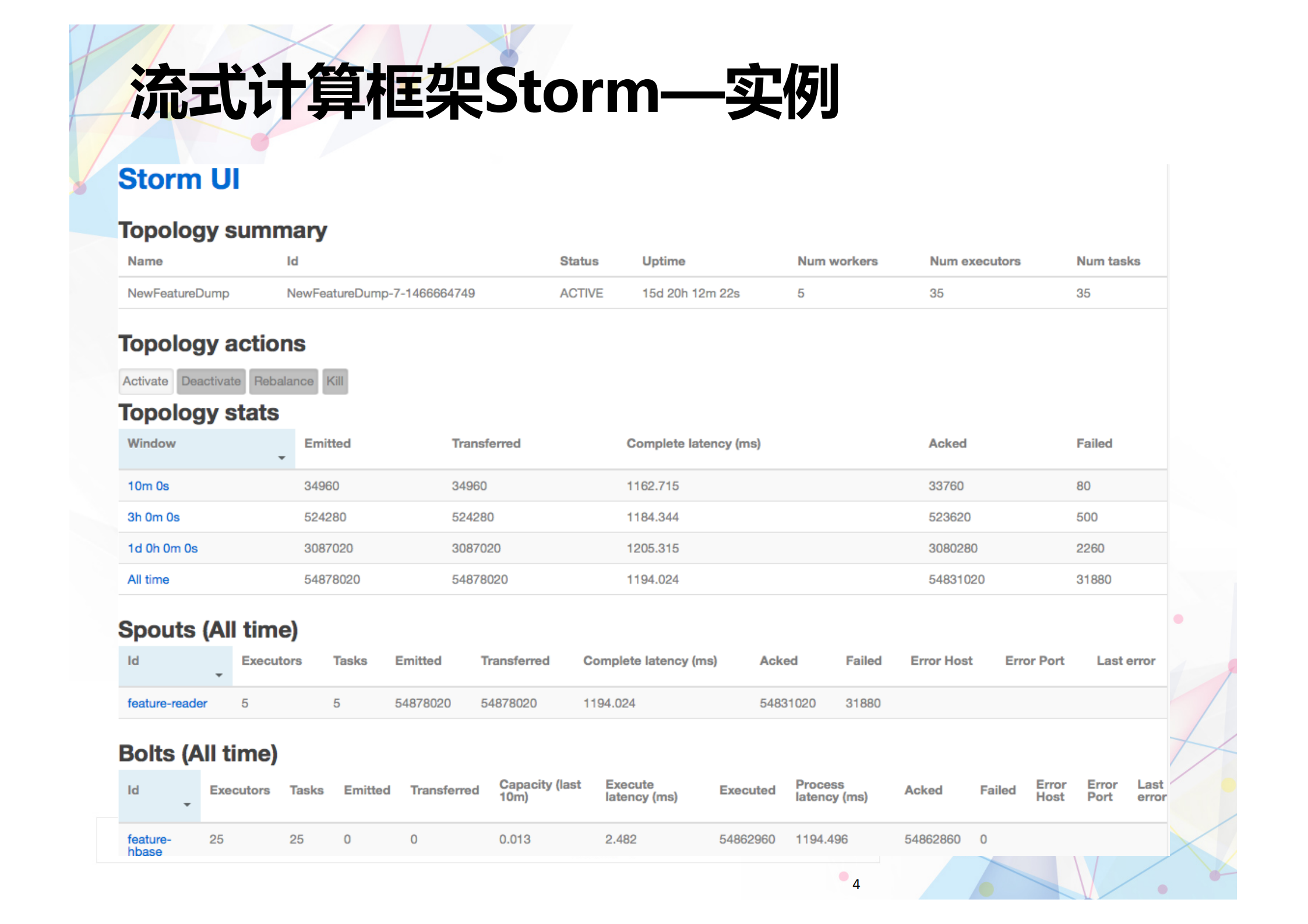The height and width of the screenshot is (924, 1308).
Task: Click the Deactivate topology action button
Action: pos(211,382)
